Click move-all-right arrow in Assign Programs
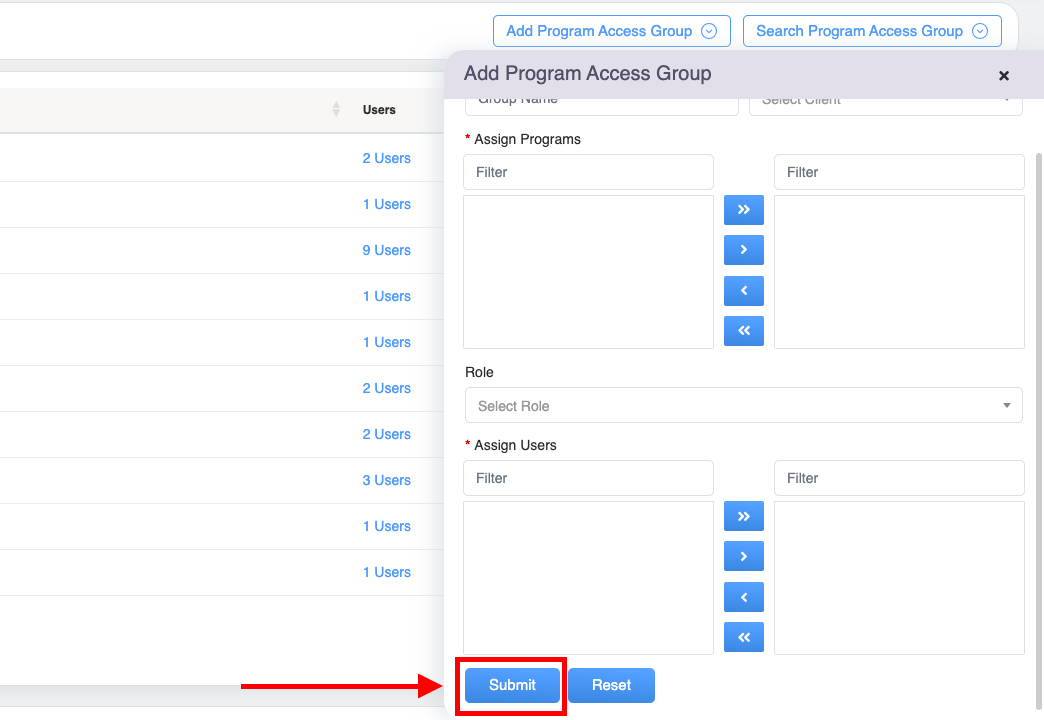 coord(743,210)
